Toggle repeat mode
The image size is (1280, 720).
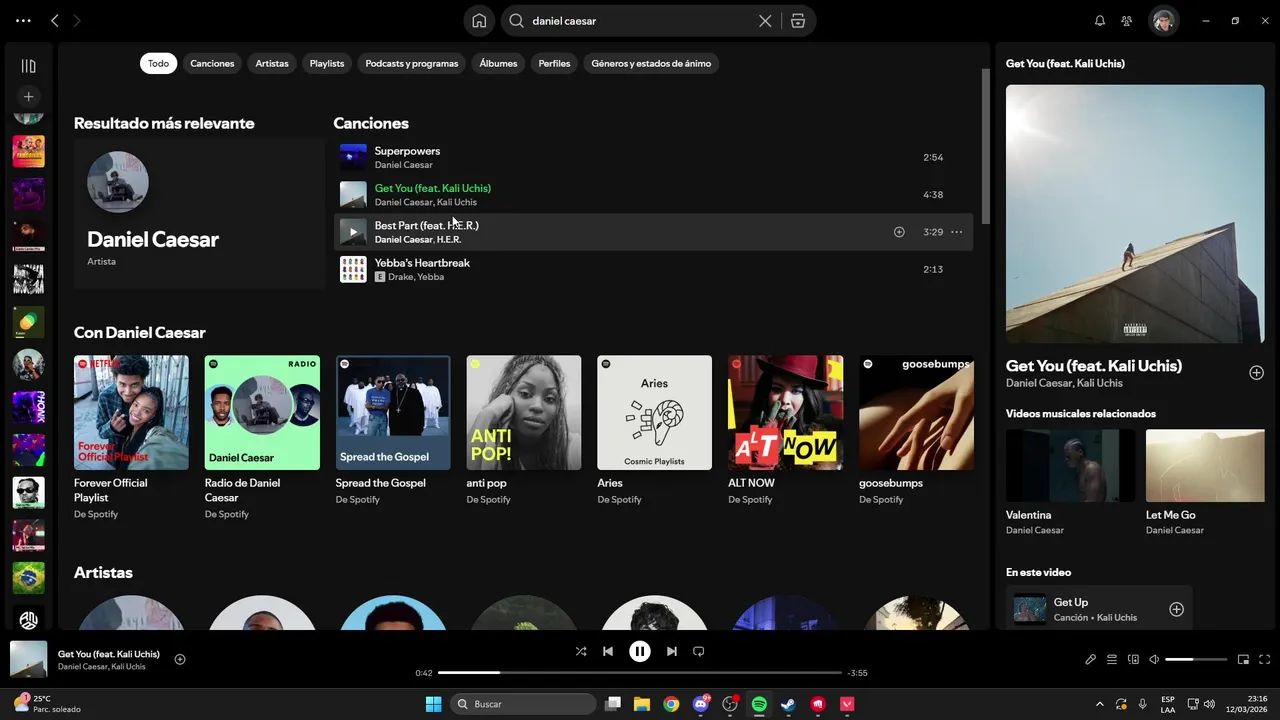click(699, 651)
